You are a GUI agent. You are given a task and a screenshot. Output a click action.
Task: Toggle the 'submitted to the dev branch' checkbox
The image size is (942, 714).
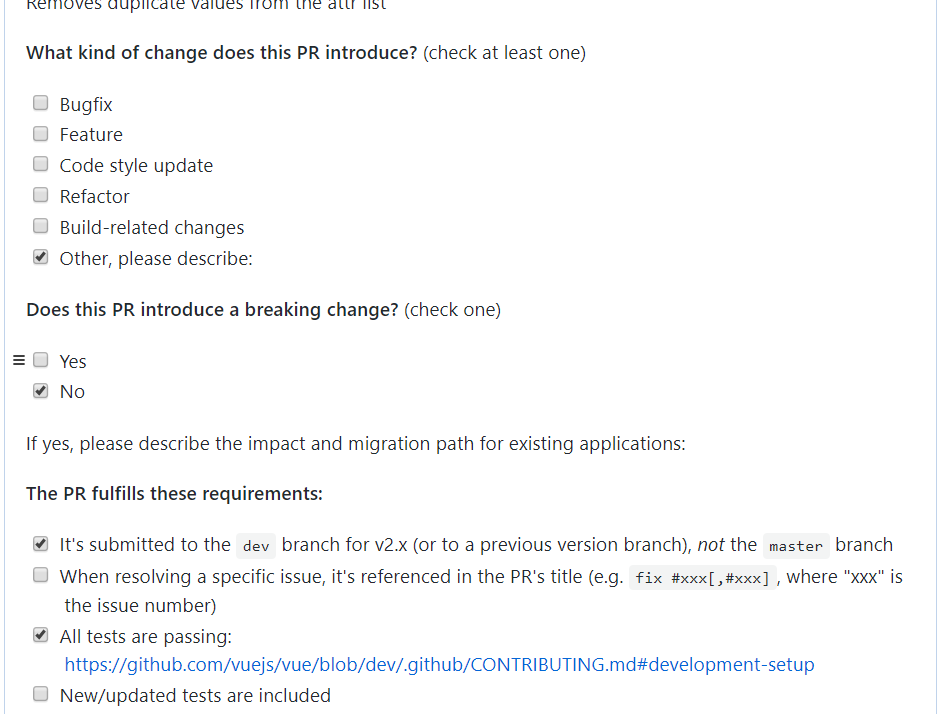point(41,544)
